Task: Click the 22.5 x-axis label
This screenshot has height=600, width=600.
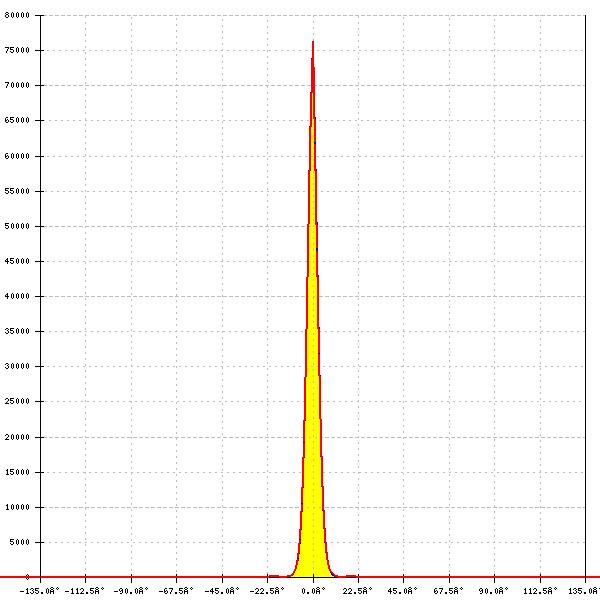Action: coord(357,591)
